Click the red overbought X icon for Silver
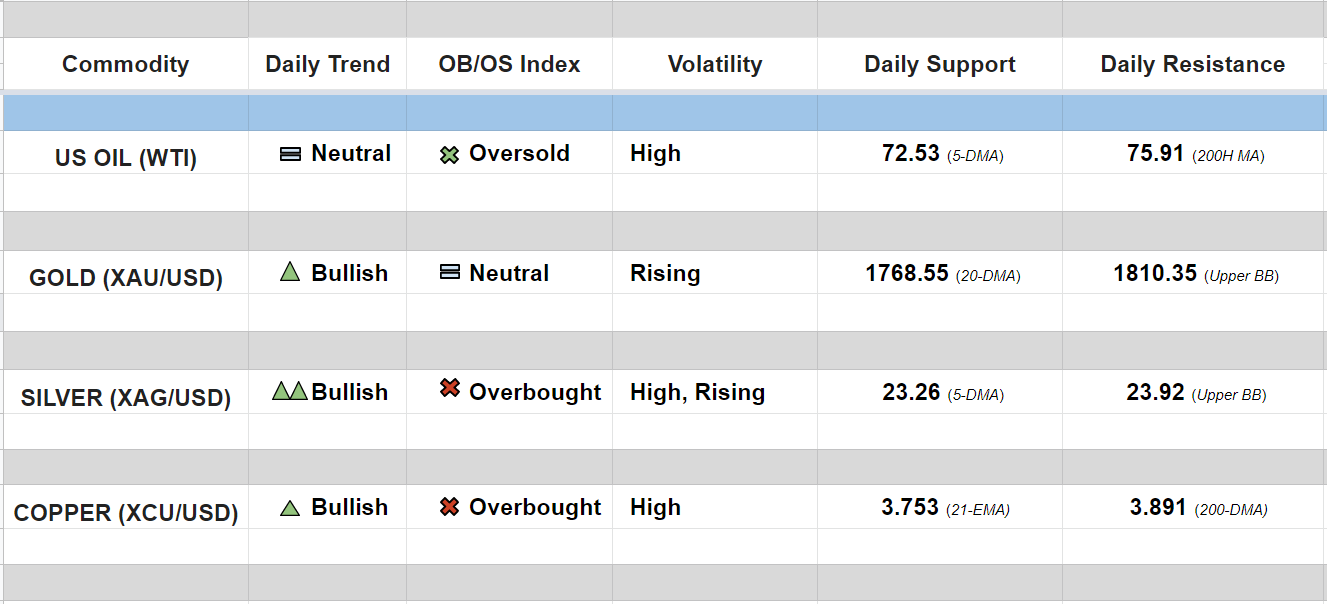Screen dimensions: 1327x604 click(450, 389)
